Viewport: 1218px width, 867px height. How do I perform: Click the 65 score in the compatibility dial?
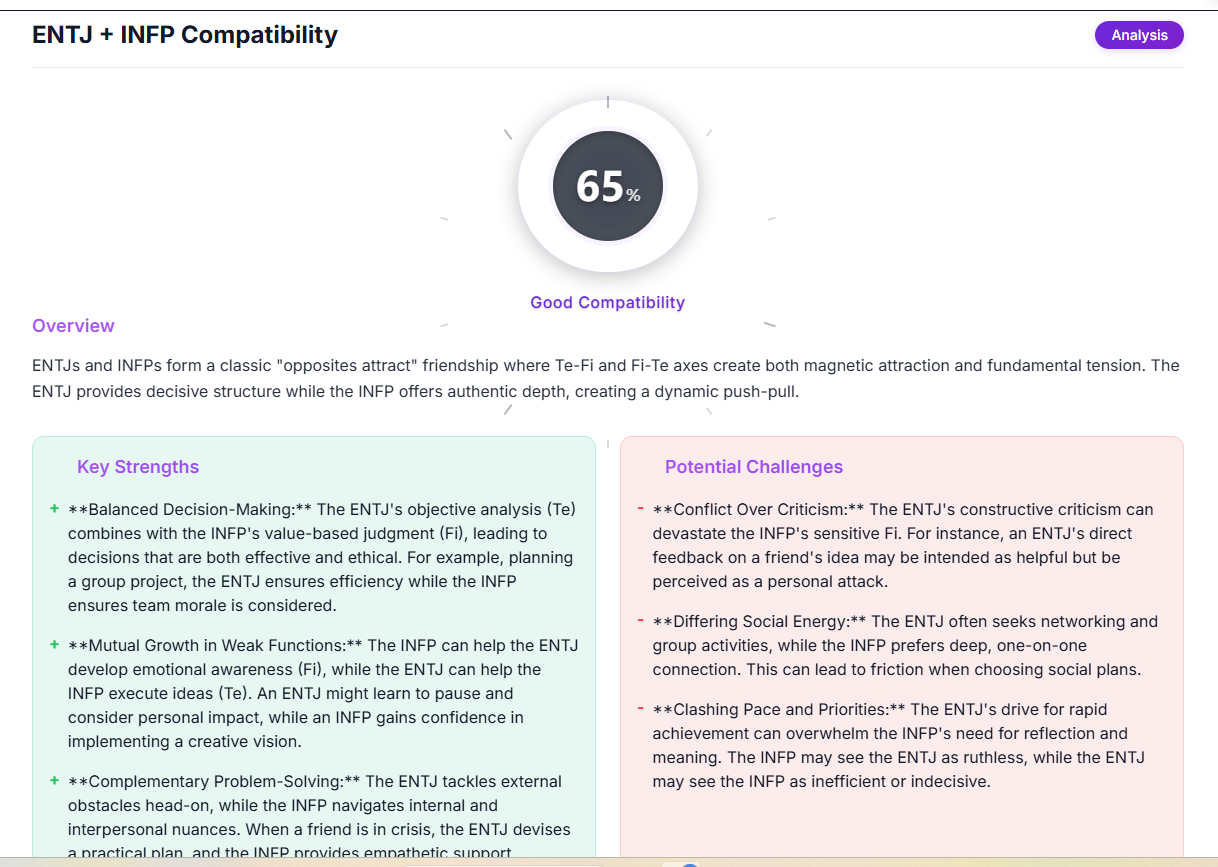[x=600, y=185]
